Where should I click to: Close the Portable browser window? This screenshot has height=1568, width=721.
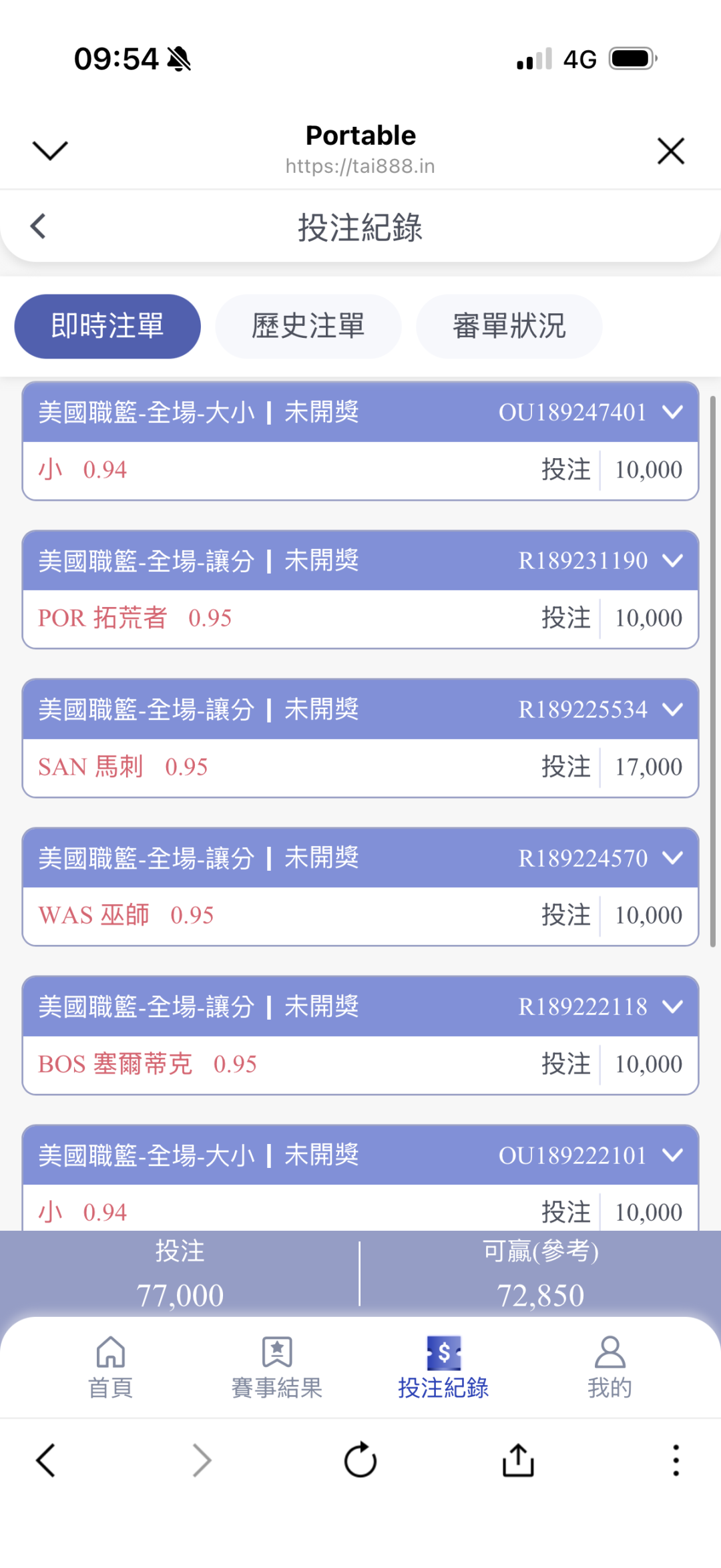click(x=671, y=151)
